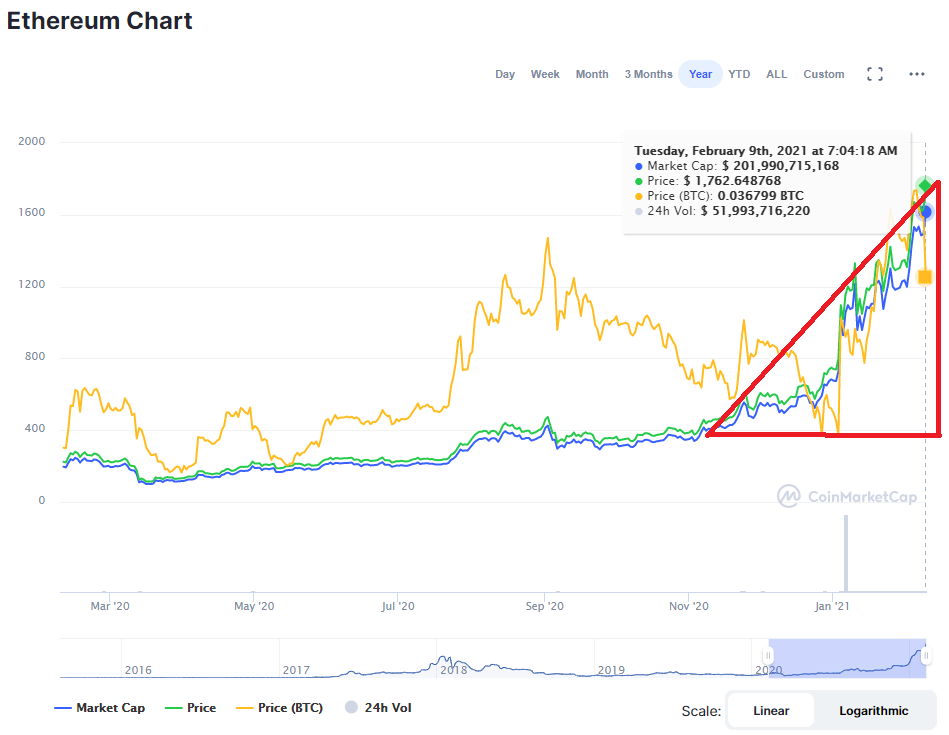Switch to YTD range

point(739,74)
